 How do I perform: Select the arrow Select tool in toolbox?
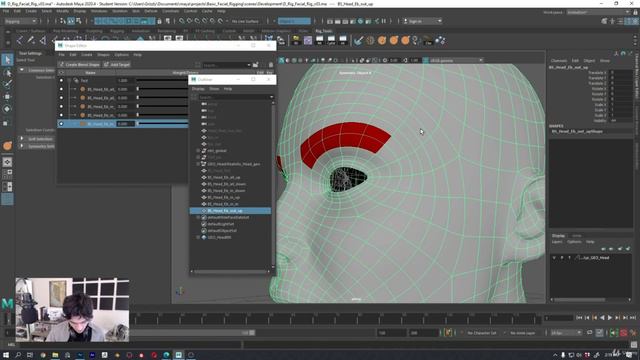[x=7, y=60]
